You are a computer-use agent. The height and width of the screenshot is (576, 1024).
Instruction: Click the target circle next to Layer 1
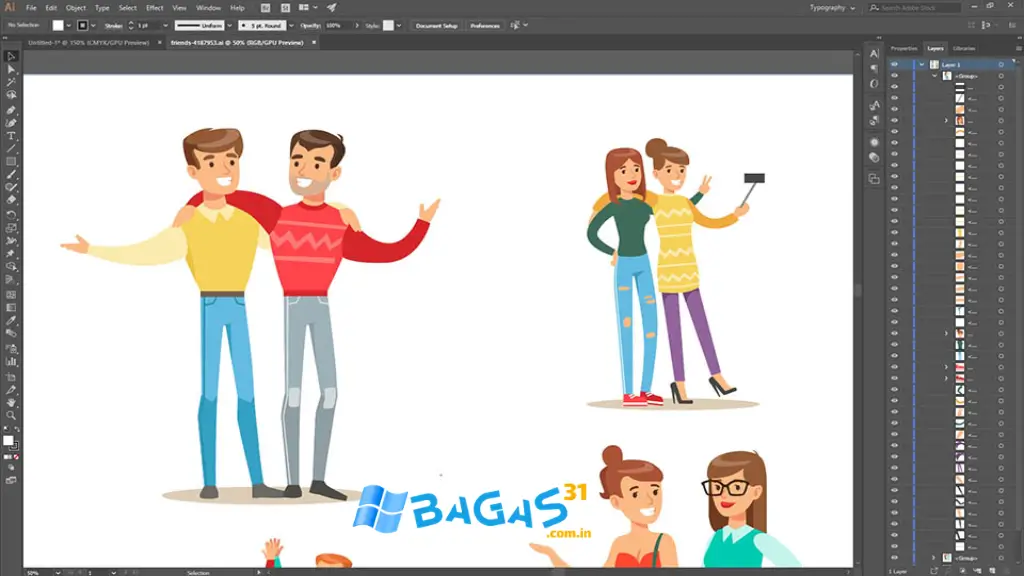1001,64
